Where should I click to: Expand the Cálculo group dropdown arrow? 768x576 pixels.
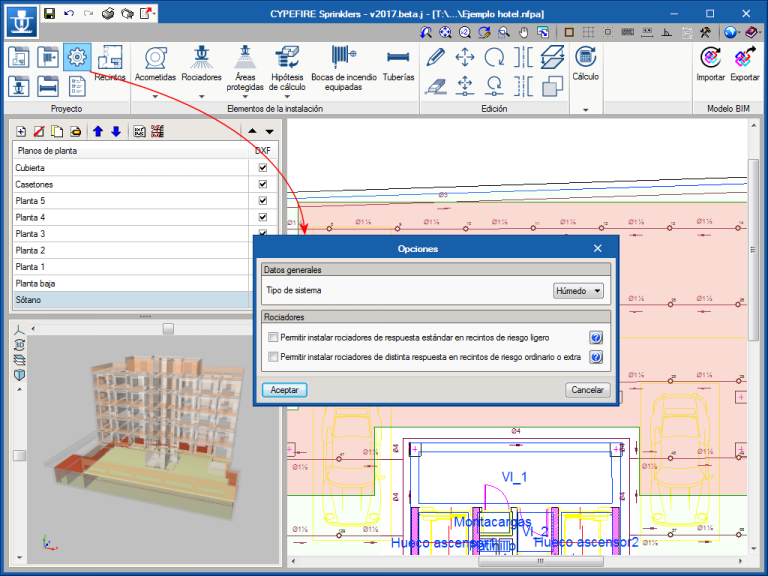point(585,108)
